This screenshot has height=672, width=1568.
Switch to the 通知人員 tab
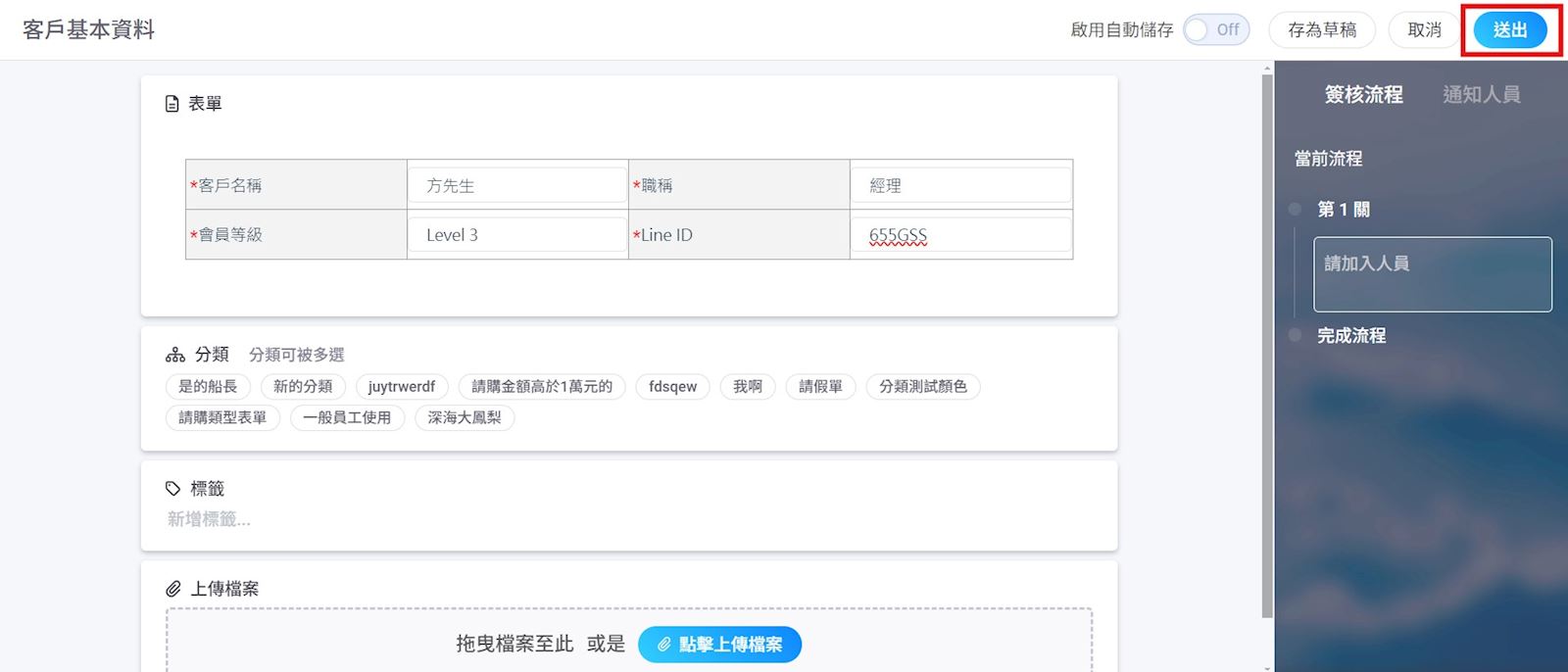[x=1481, y=95]
